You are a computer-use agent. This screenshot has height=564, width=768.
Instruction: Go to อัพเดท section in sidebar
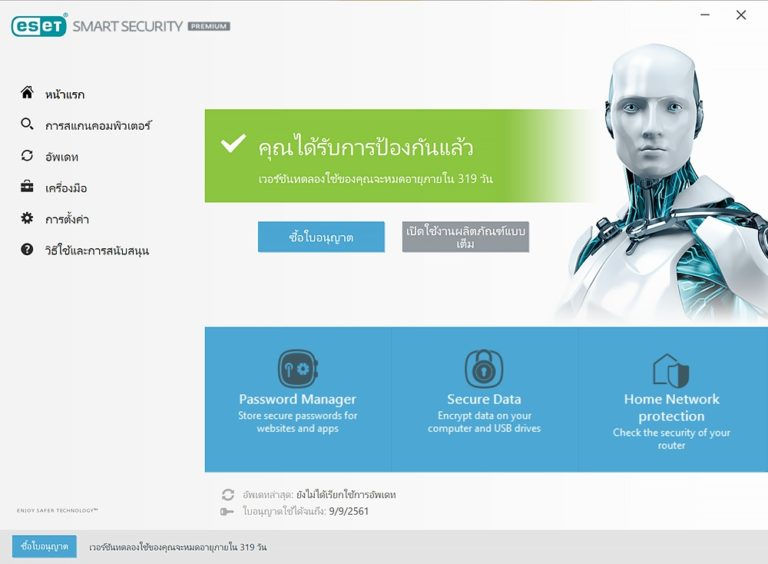point(62,157)
